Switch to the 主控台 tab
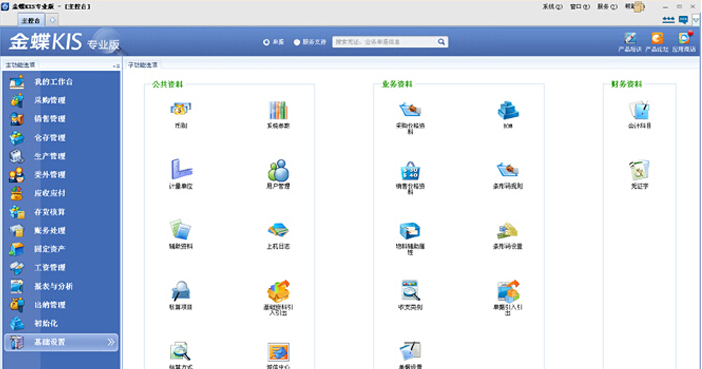Image resolution: width=702 pixels, height=369 pixels. coord(30,21)
